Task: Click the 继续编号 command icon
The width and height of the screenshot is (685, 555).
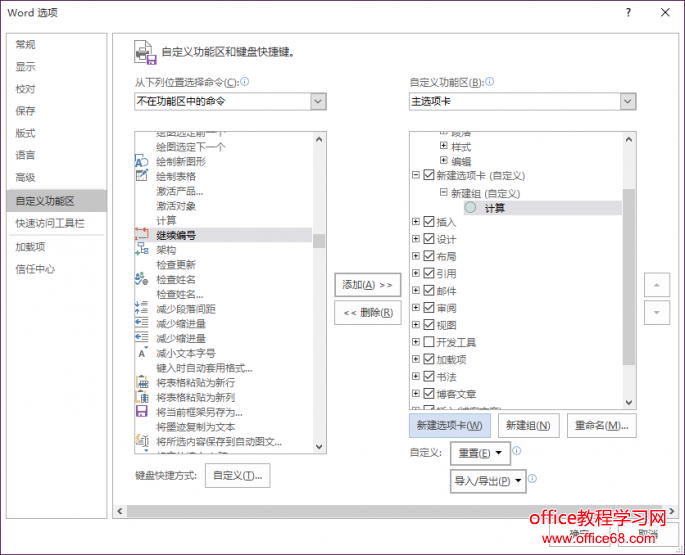Action: (x=142, y=235)
